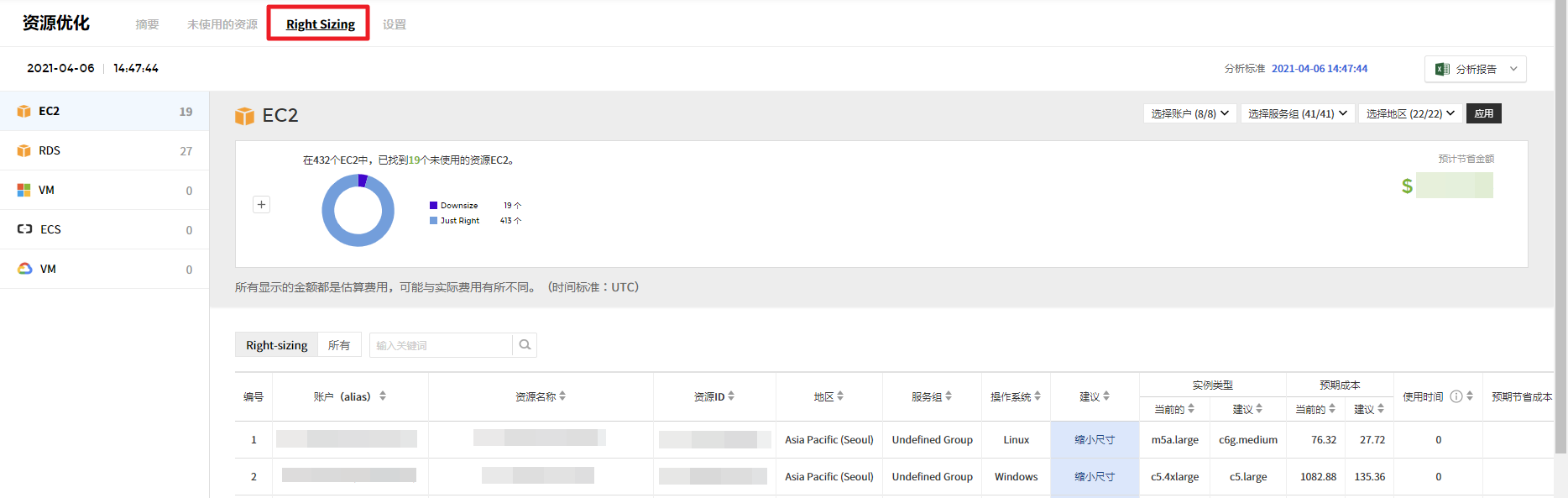Switch to the 未使用的资源 tab
The height and width of the screenshot is (498, 1568).
(222, 24)
